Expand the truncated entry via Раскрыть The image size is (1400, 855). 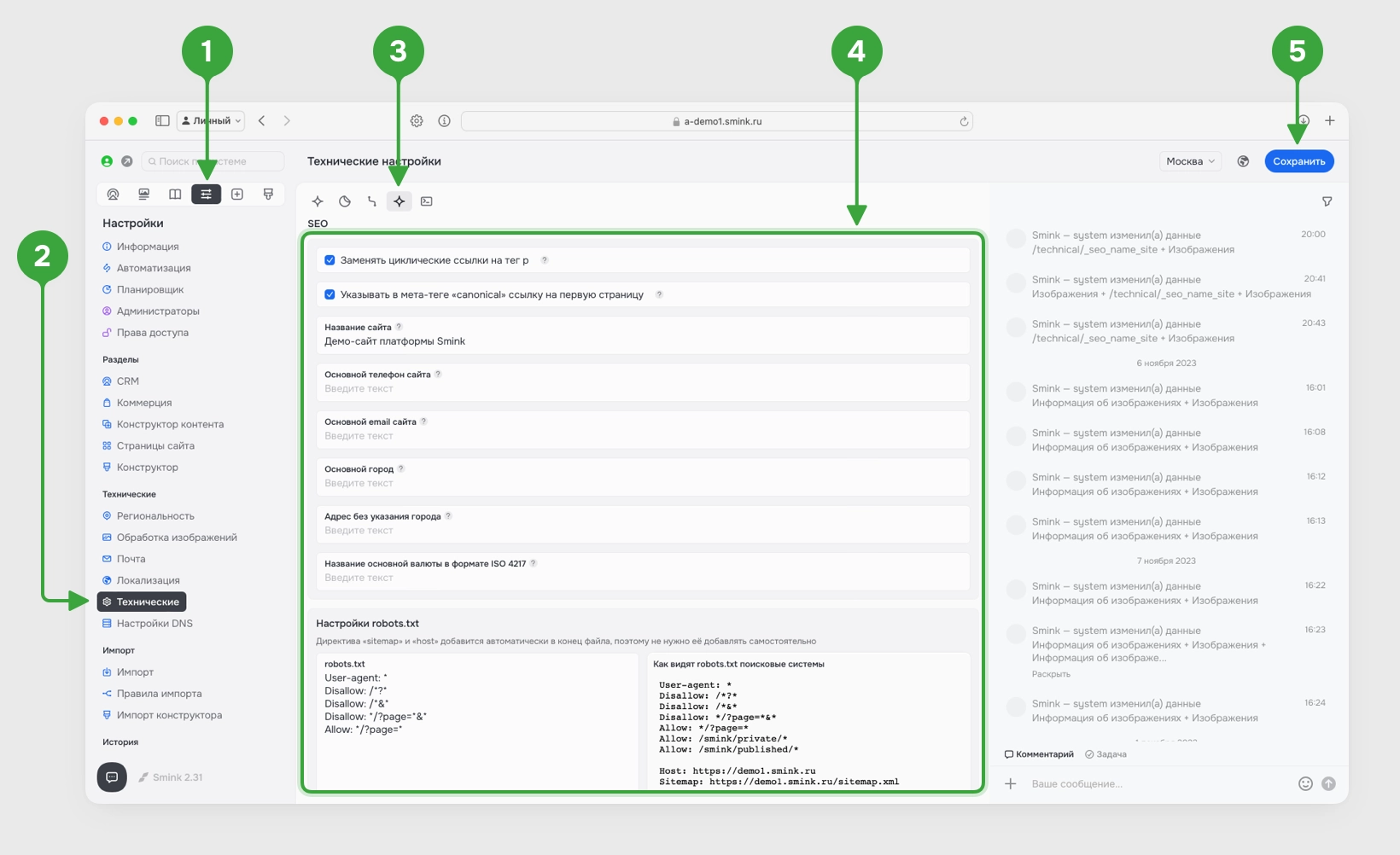tap(1050, 674)
